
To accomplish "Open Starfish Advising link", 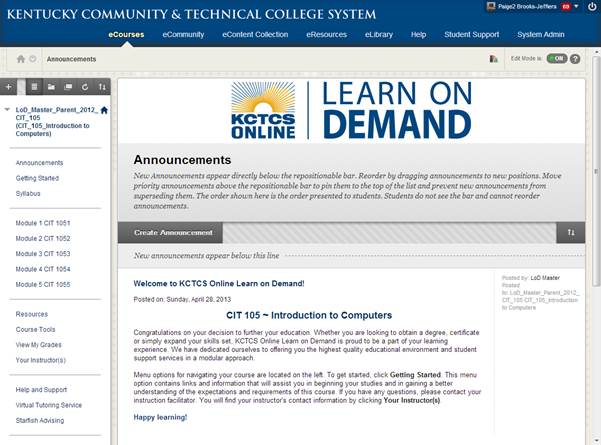I will tap(40, 420).
